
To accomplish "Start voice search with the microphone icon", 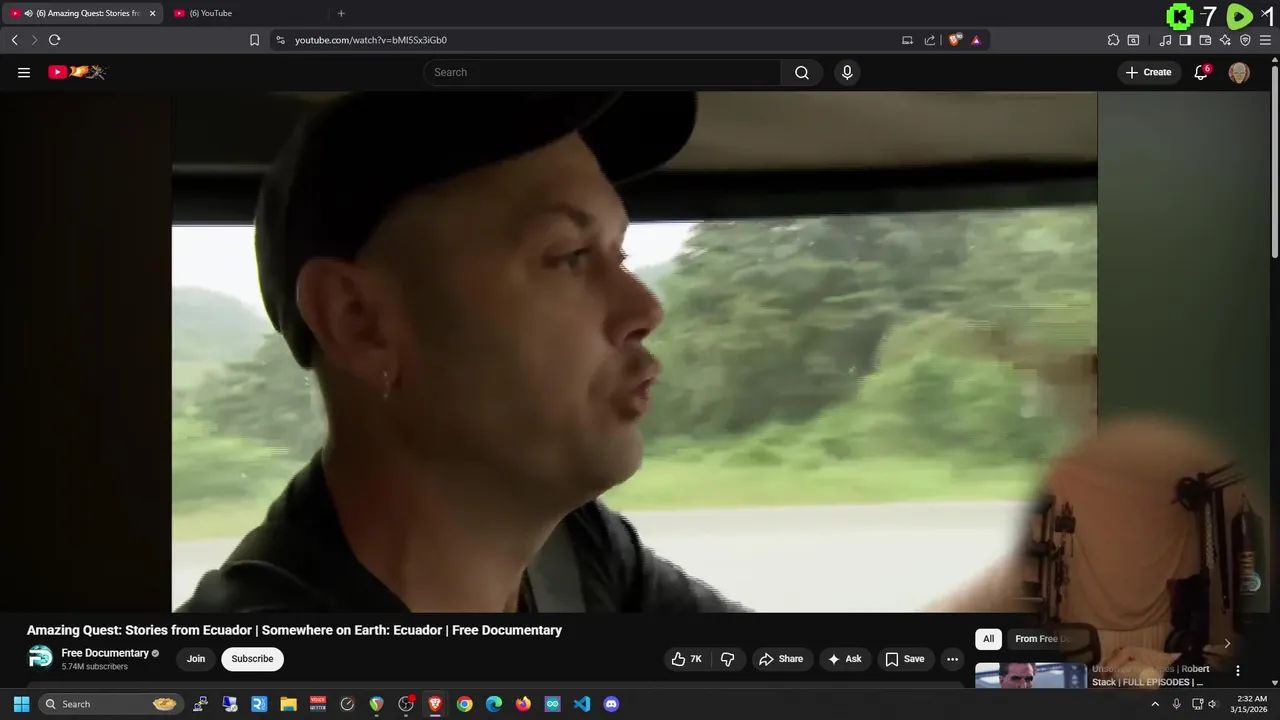I will (847, 72).
